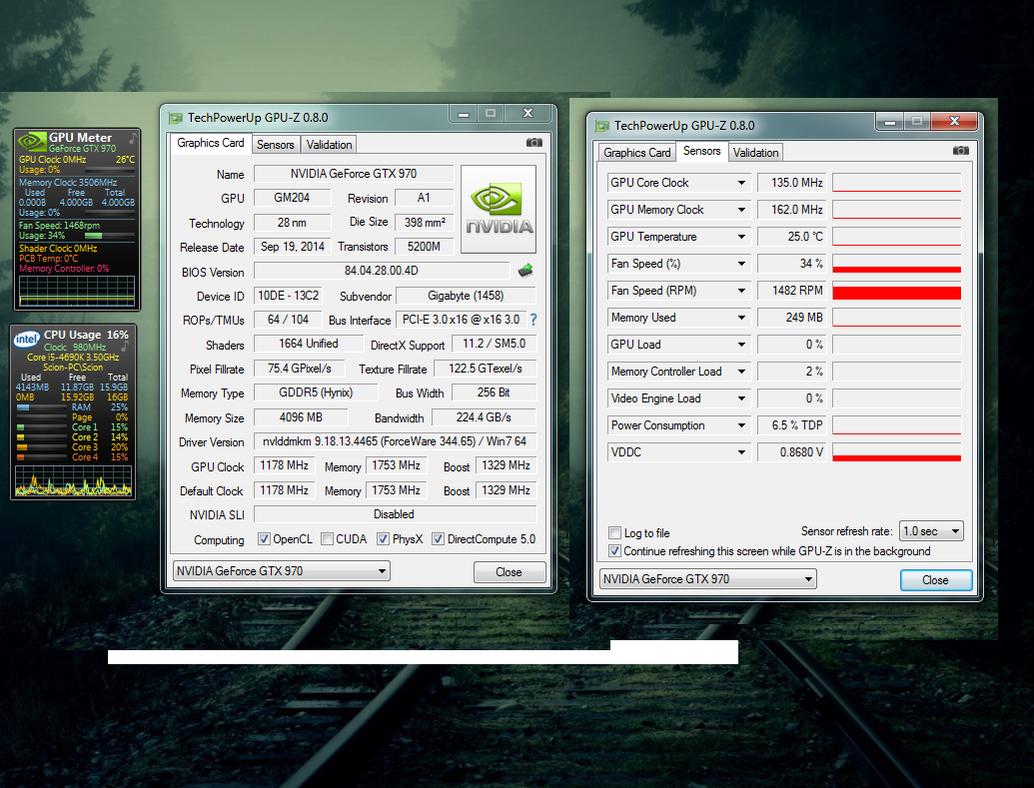This screenshot has height=788, width=1034.
Task: Click the BIOS save chip icon beside the BIOS Version
Action: pyautogui.click(x=526, y=270)
